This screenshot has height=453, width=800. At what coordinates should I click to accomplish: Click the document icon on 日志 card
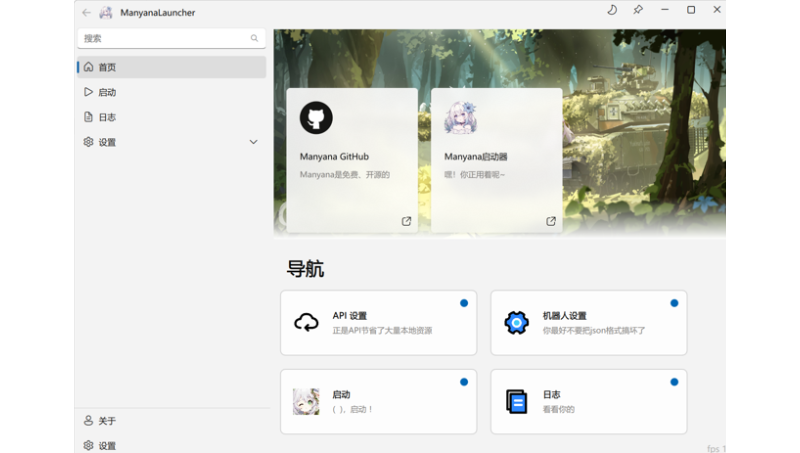[516, 402]
